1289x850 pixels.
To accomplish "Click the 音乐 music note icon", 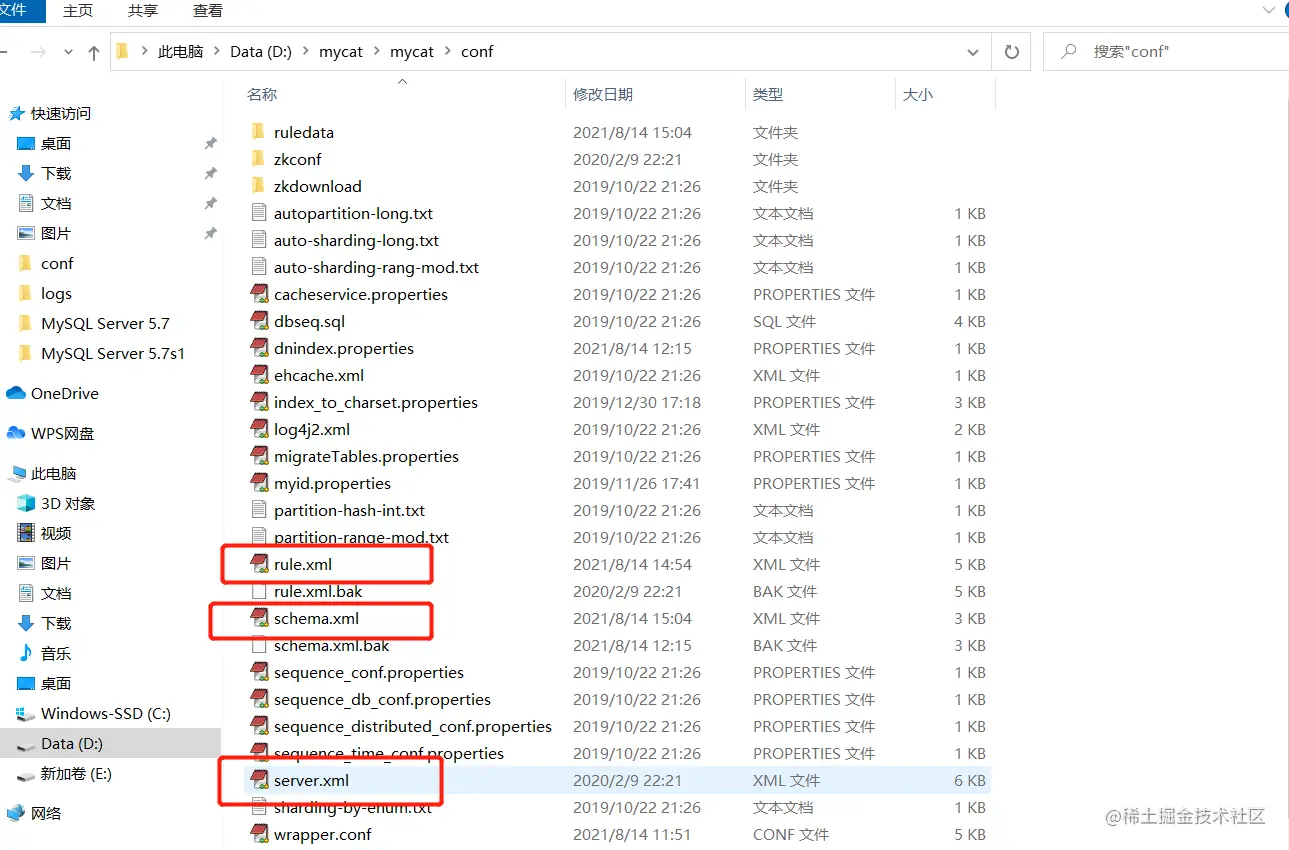I will pyautogui.click(x=26, y=653).
